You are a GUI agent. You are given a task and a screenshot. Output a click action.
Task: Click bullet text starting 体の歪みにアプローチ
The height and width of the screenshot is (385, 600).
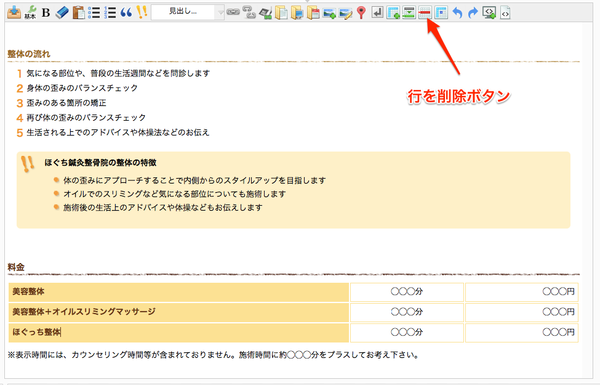pyautogui.click(x=195, y=180)
